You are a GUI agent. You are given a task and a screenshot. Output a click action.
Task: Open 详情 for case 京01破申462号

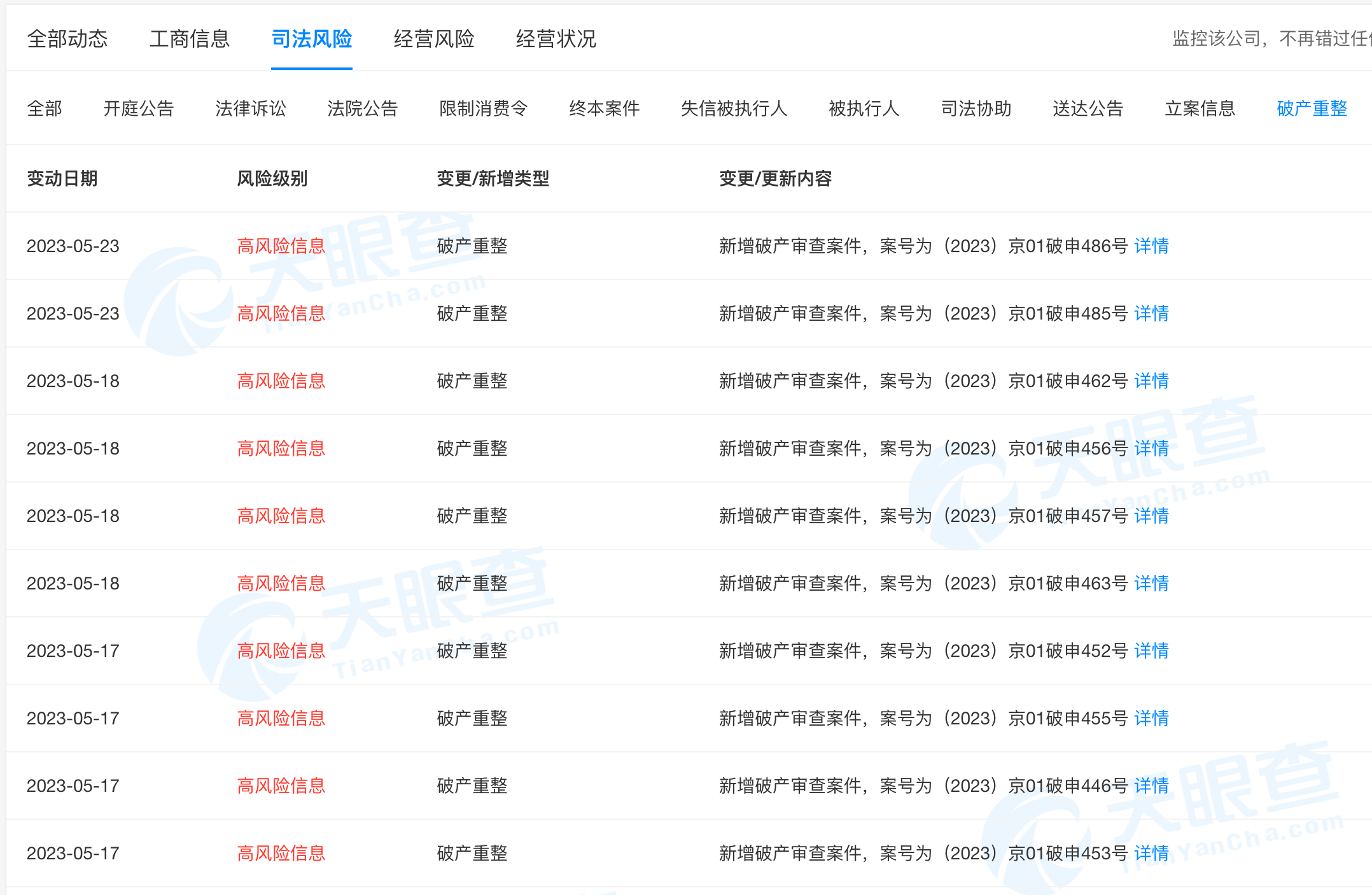pyautogui.click(x=1151, y=381)
